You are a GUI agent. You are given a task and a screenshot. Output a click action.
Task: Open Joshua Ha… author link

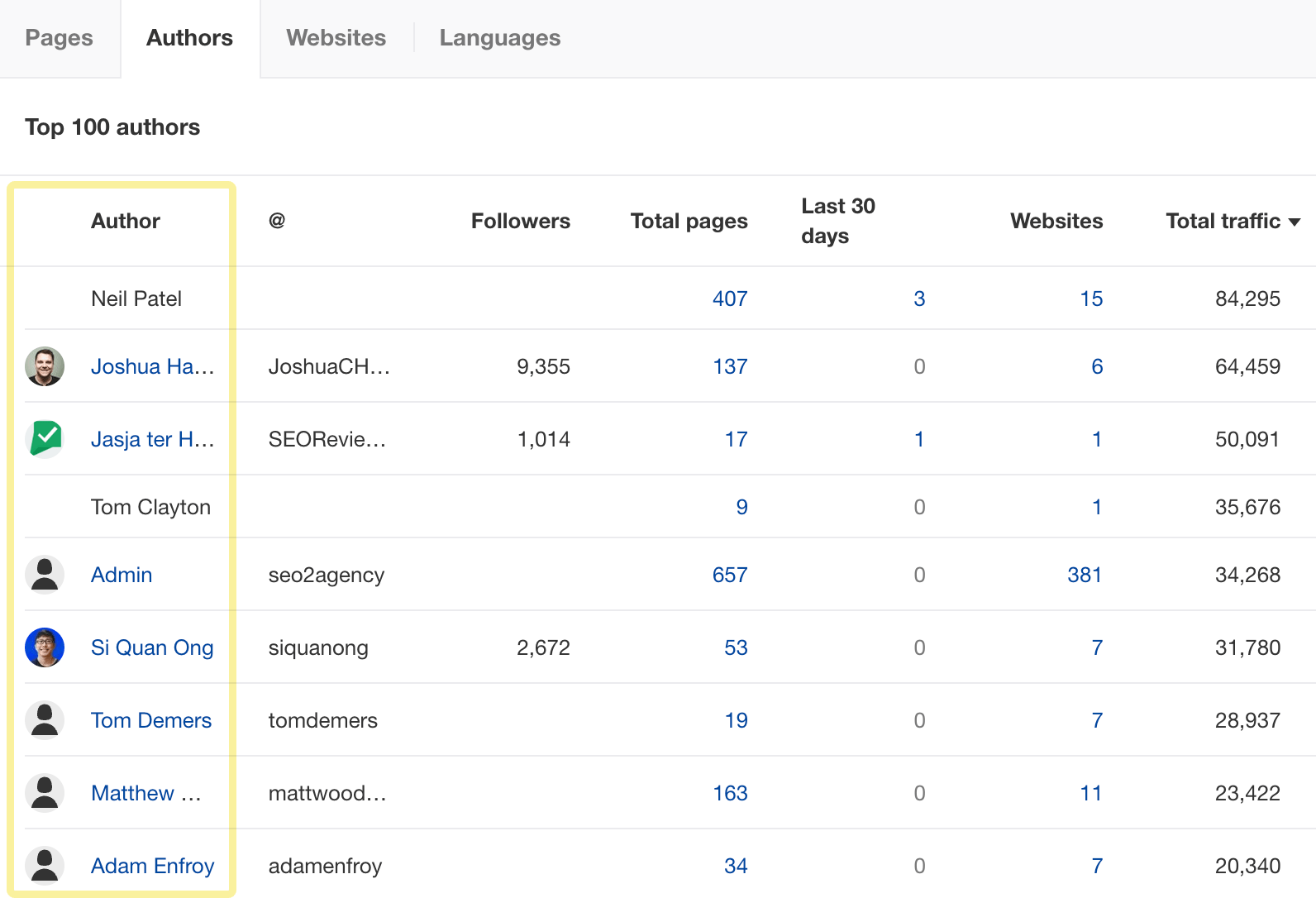point(153,366)
